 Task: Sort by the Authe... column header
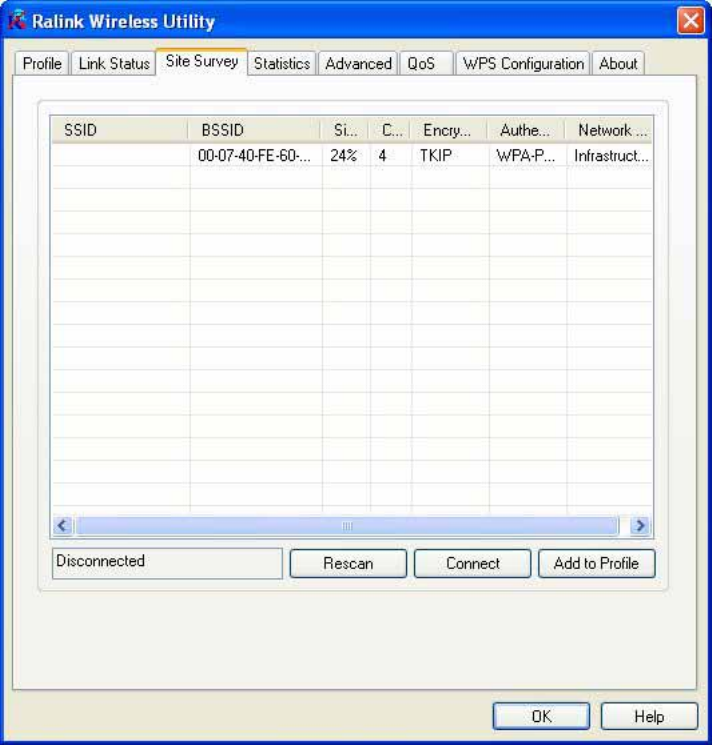tap(526, 130)
